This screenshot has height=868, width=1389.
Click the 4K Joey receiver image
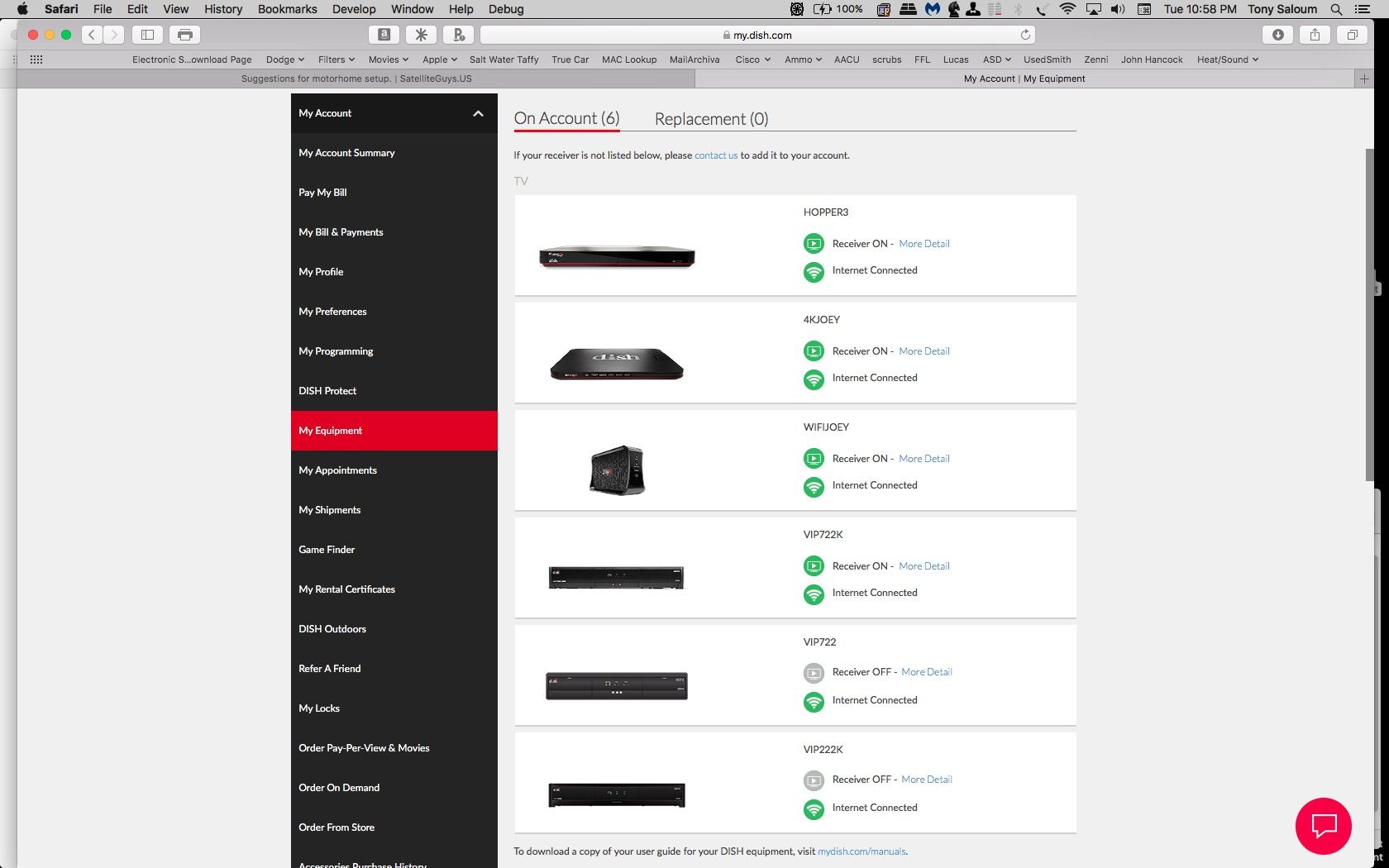[617, 364]
